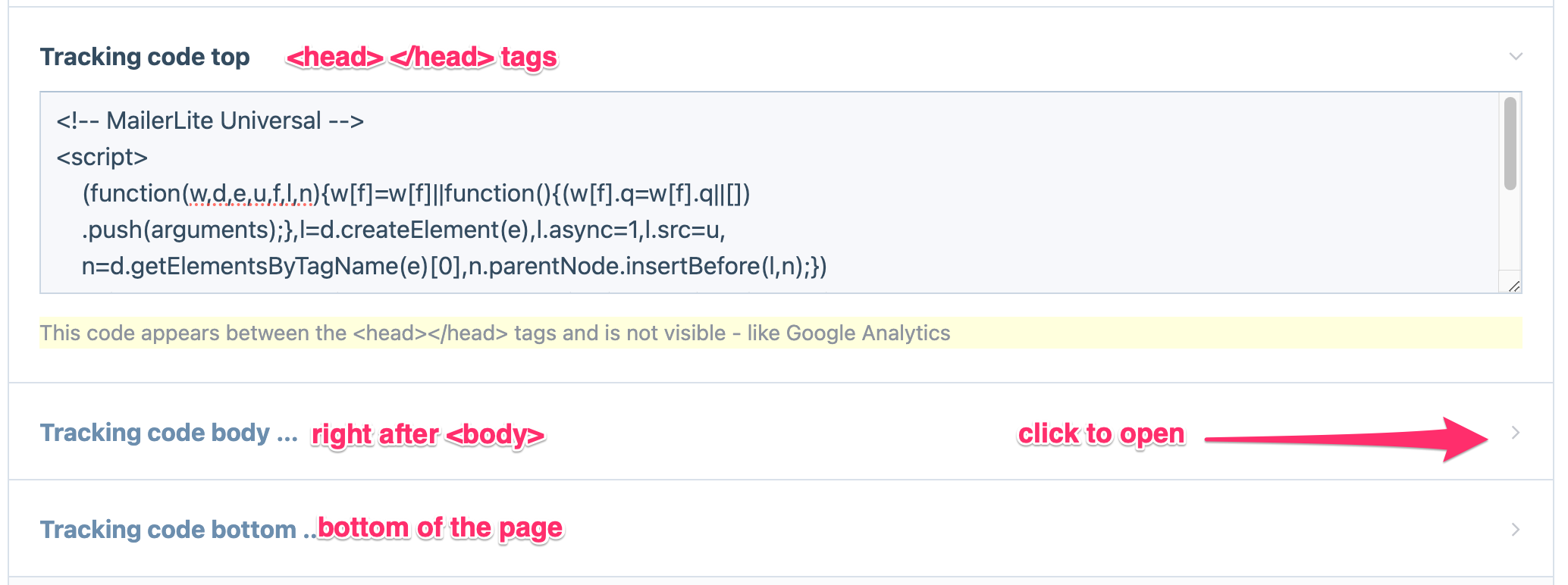The image size is (1568, 585).
Task: Click the .push(arguments) code line
Action: coord(403,230)
